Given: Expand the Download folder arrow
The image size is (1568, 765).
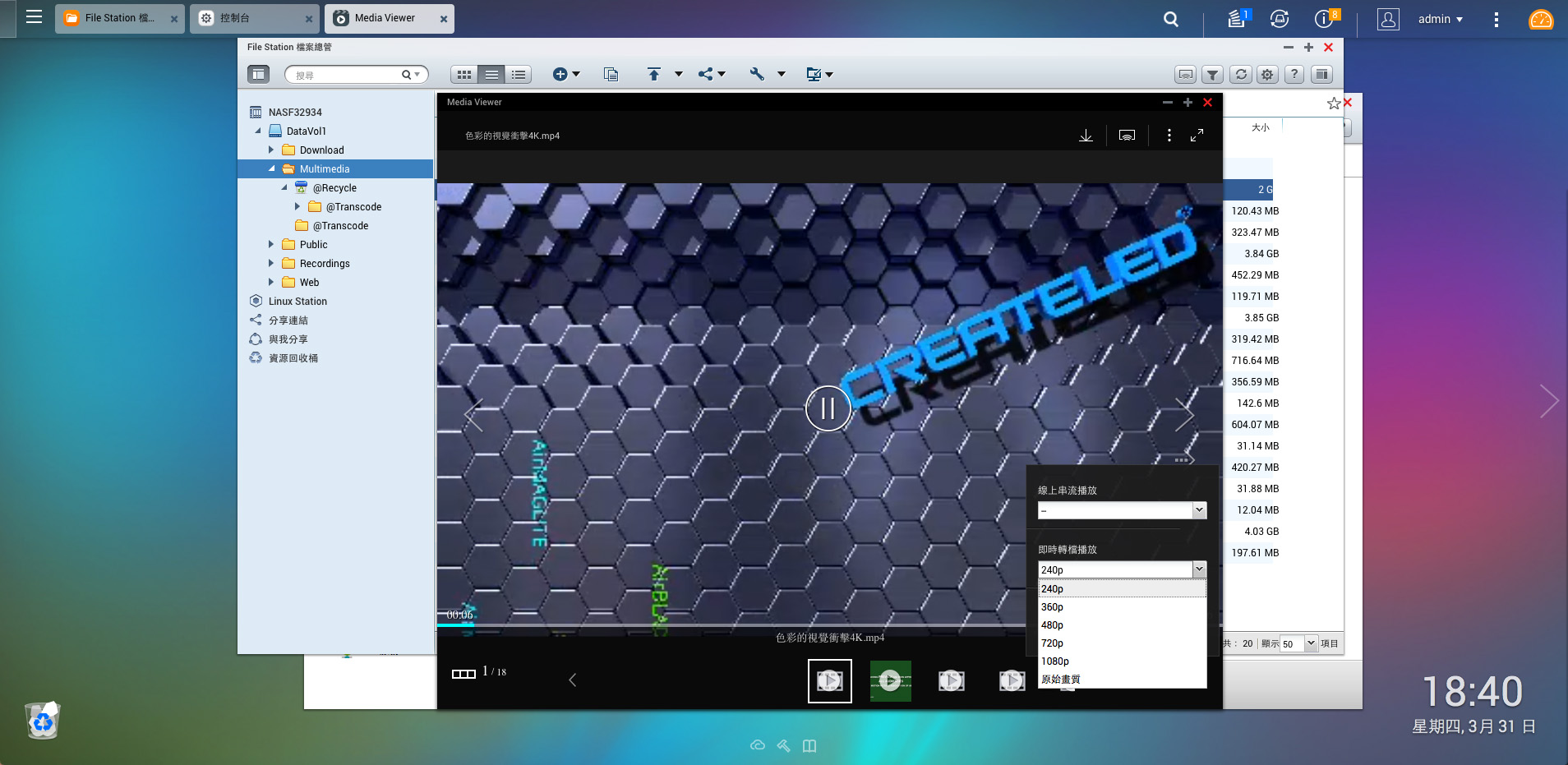Looking at the screenshot, I should (271, 150).
